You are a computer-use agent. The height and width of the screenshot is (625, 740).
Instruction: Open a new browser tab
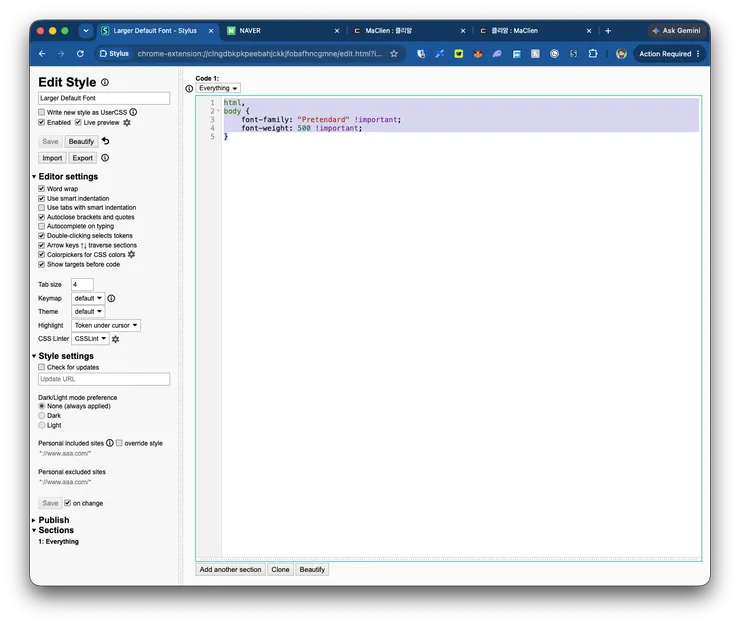coord(608,31)
